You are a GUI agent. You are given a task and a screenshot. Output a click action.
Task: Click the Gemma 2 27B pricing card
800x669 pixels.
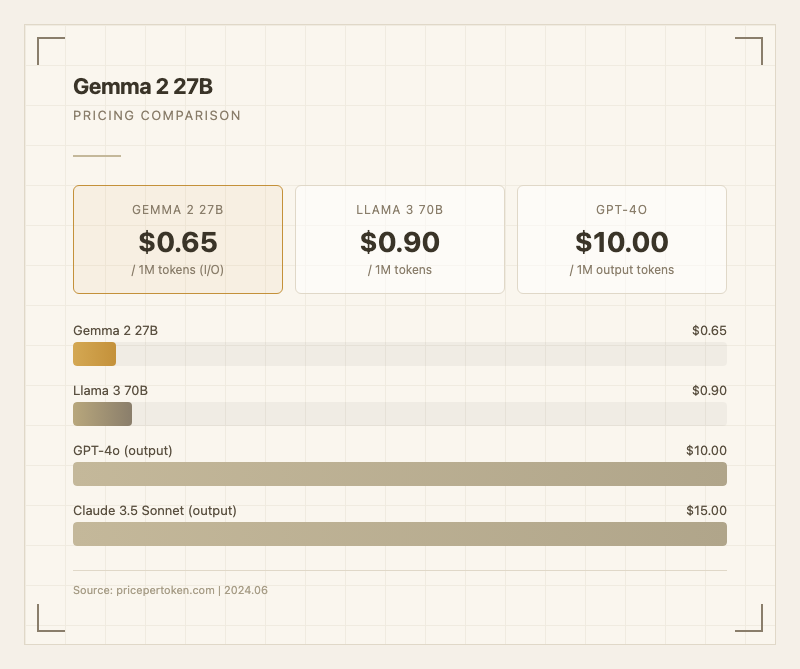(178, 239)
